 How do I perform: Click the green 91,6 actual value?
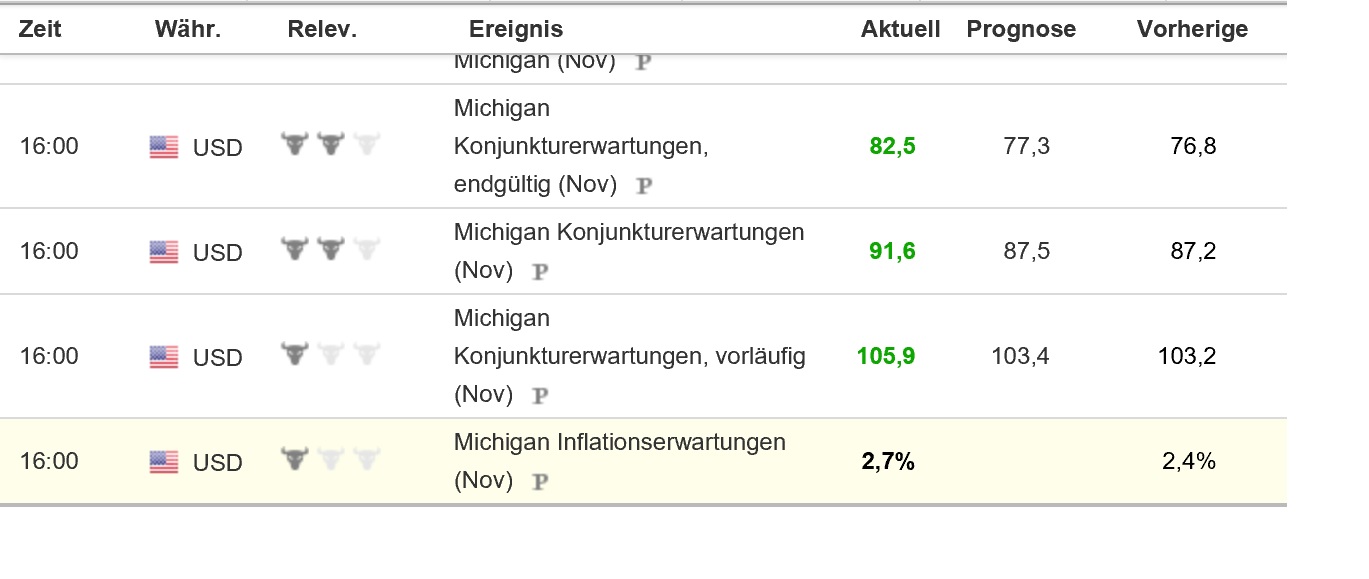(891, 251)
